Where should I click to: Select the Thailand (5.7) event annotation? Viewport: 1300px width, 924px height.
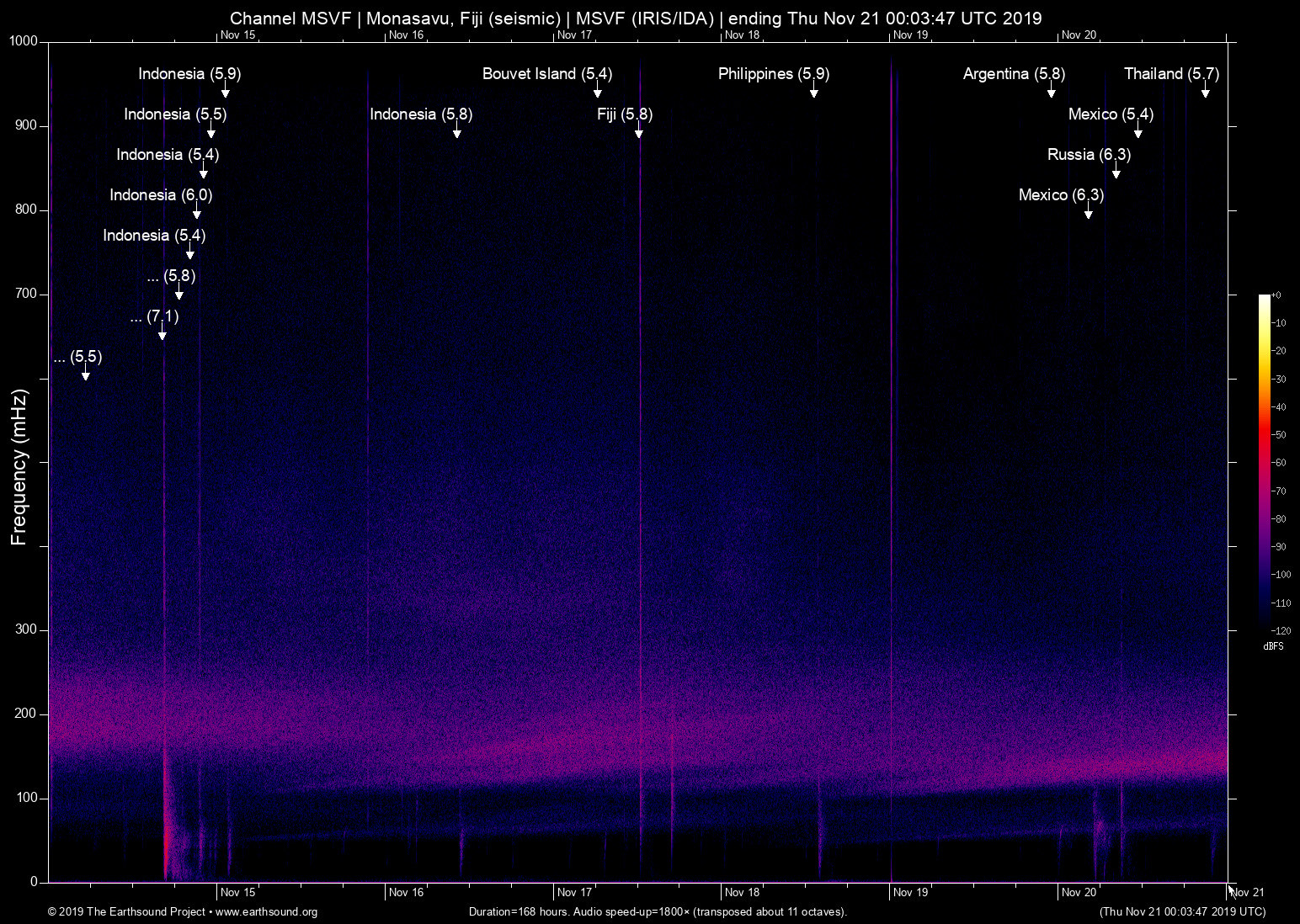tap(1170, 74)
